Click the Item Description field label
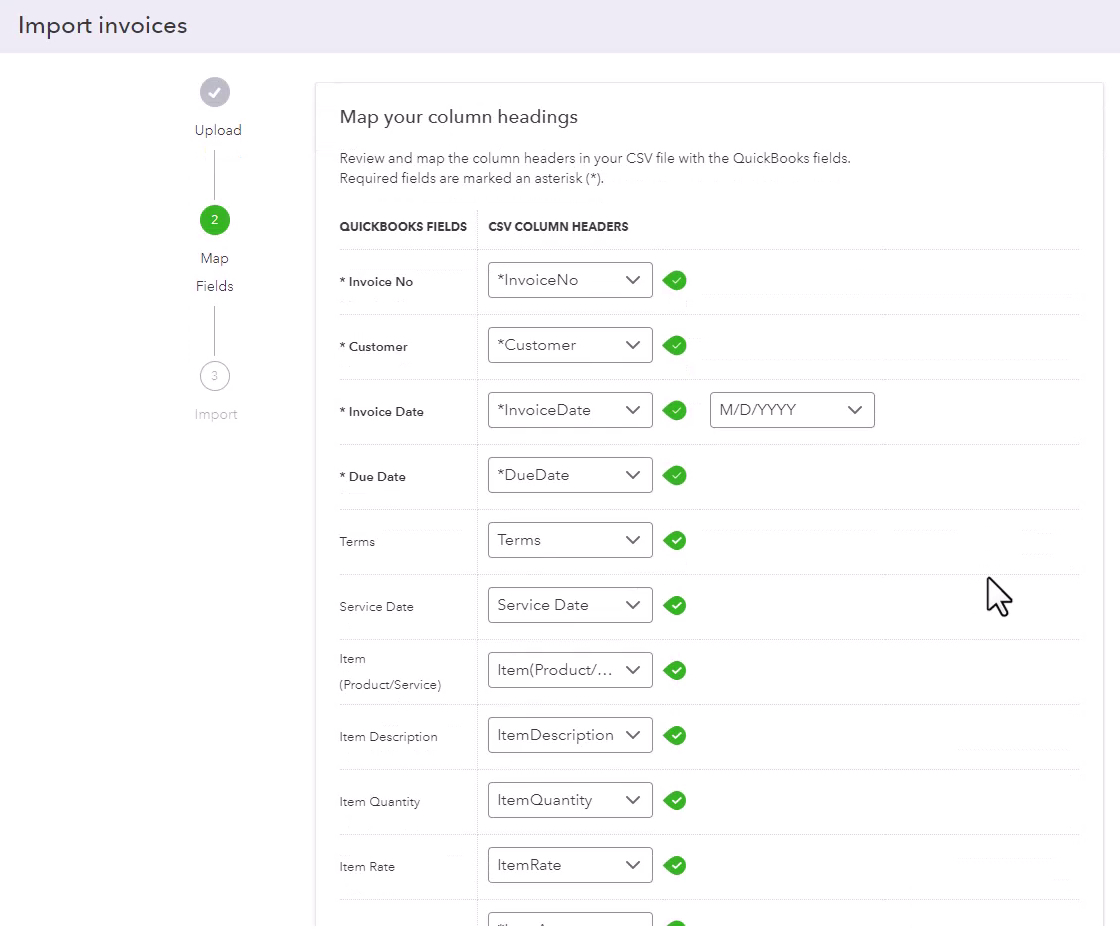Viewport: 1120px width, 930px height. coord(389,736)
